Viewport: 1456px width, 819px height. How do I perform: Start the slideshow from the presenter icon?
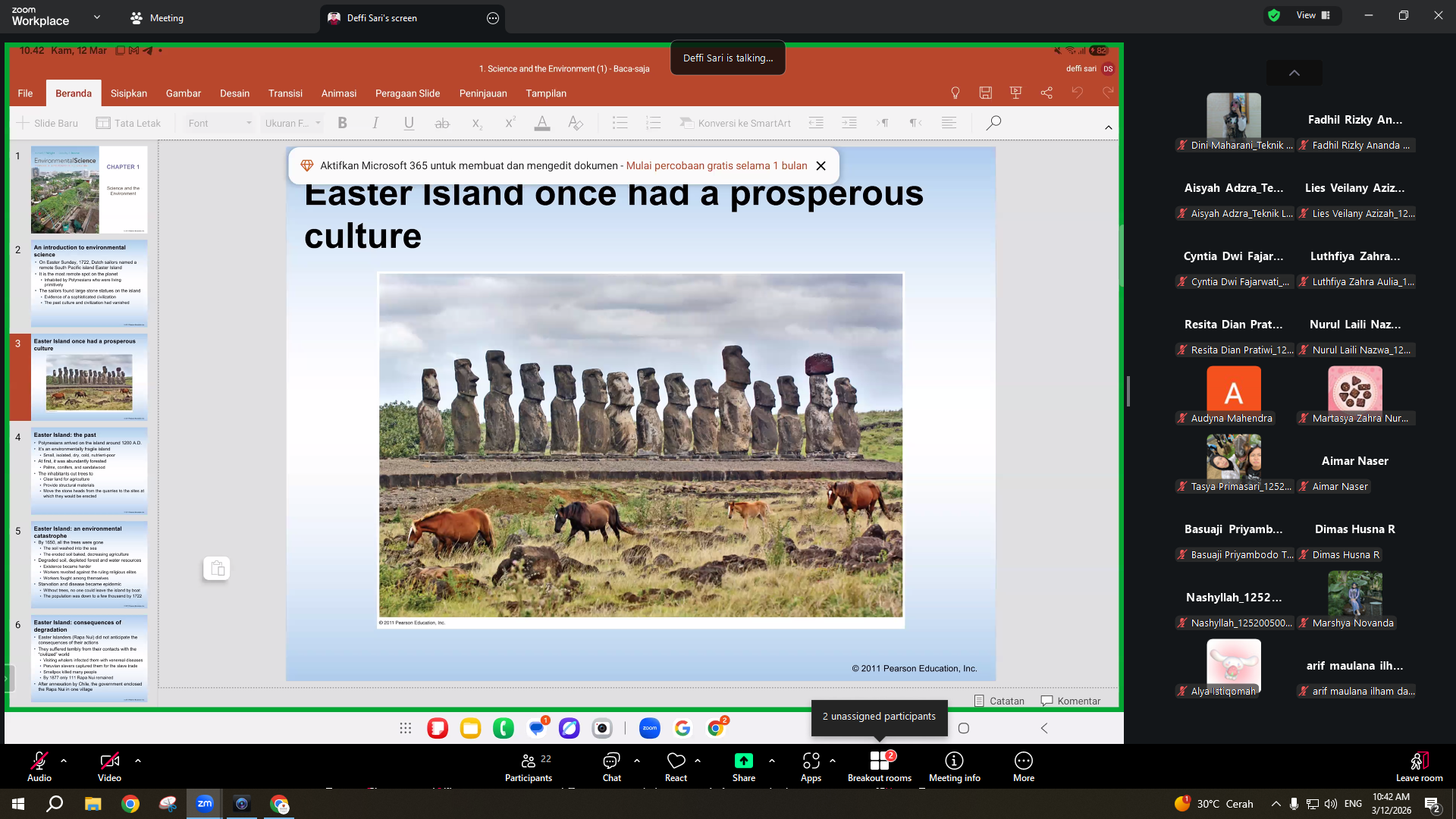click(x=1016, y=93)
